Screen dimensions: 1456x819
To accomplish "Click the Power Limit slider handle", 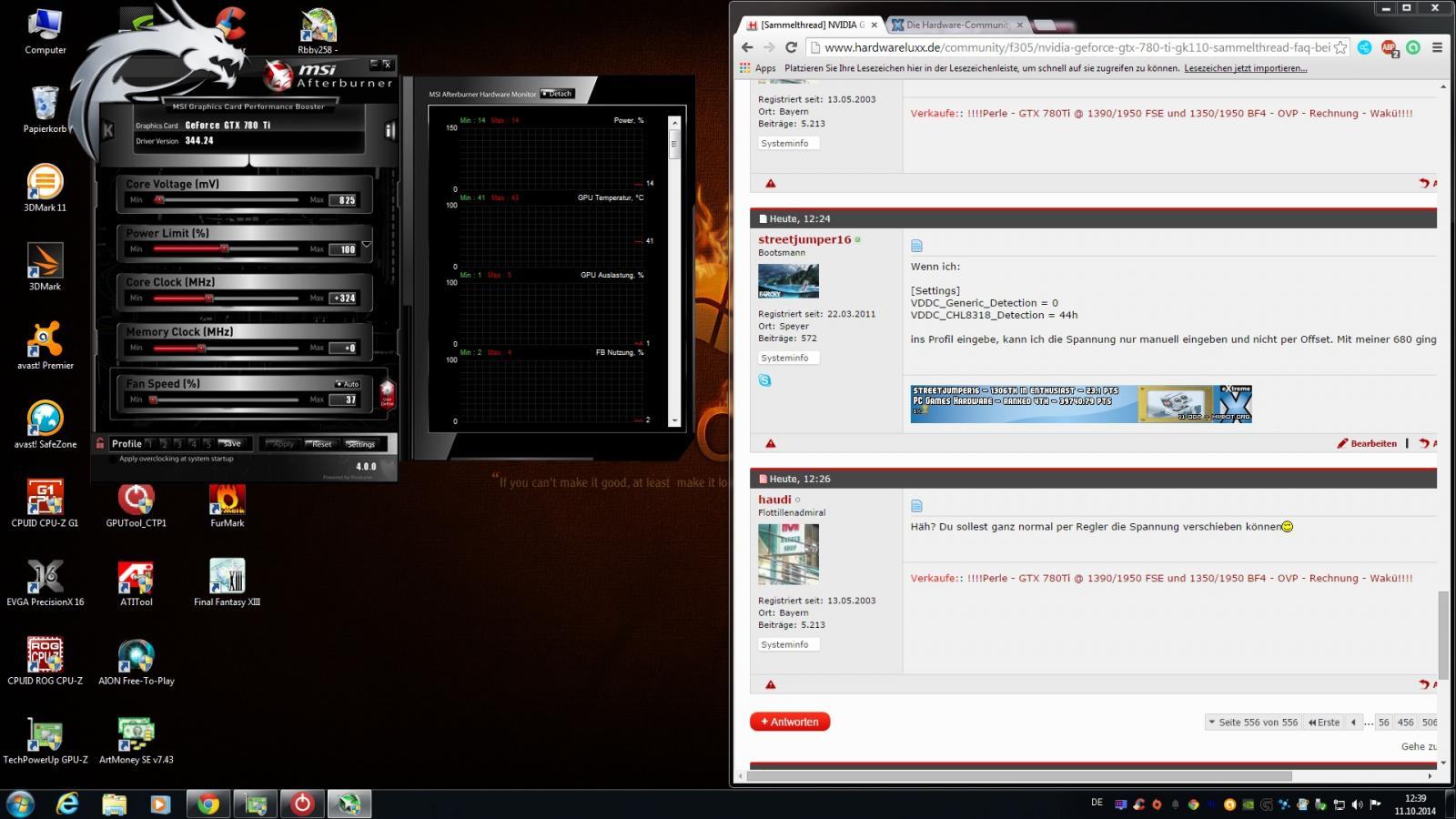I will pos(224,248).
